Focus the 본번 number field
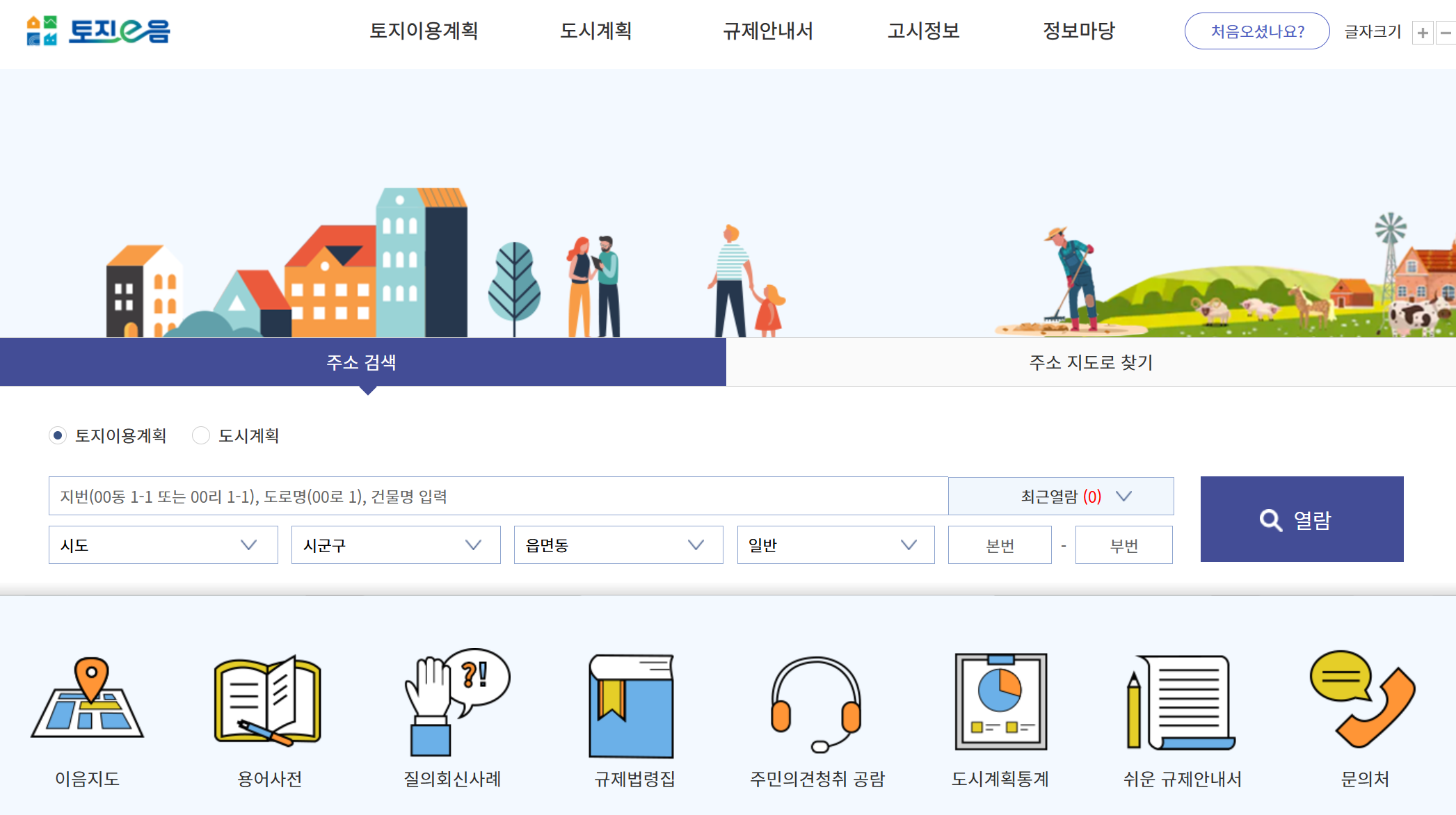The width and height of the screenshot is (1456, 815). point(1000,544)
